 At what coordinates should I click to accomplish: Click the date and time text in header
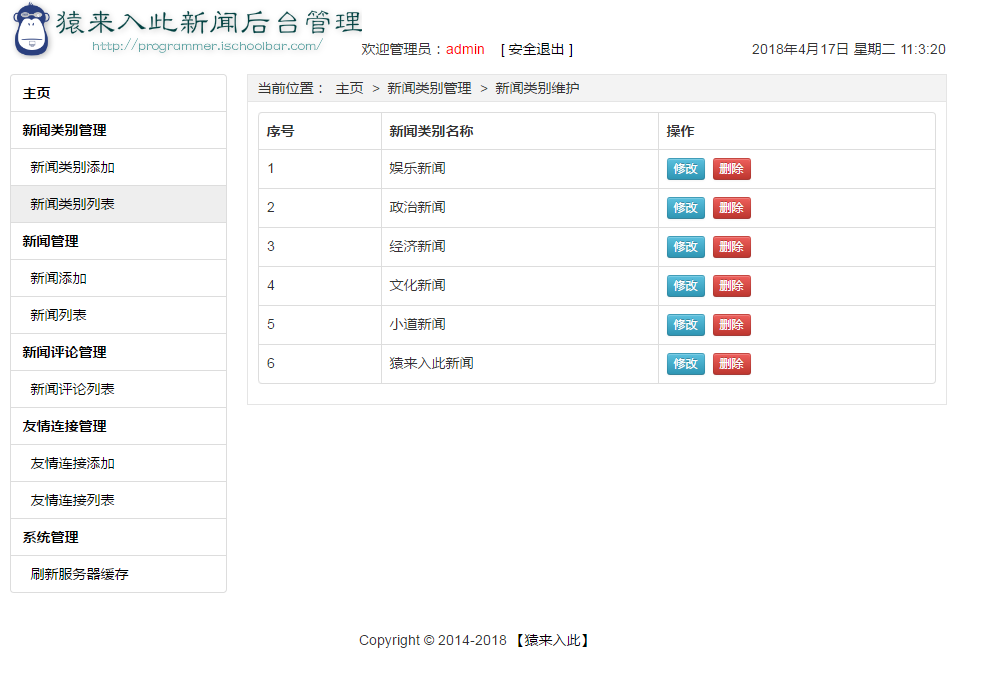click(849, 50)
